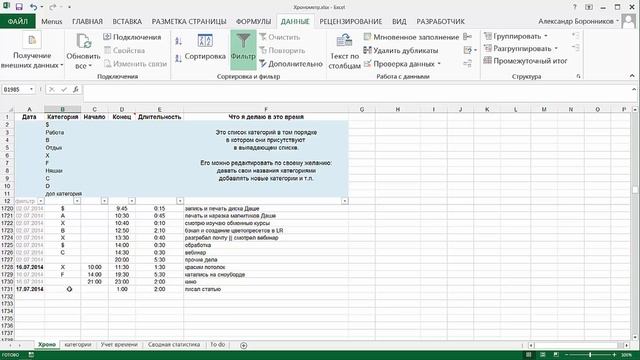
Task: Click Обновить все refresh icon
Action: pyautogui.click(x=84, y=42)
